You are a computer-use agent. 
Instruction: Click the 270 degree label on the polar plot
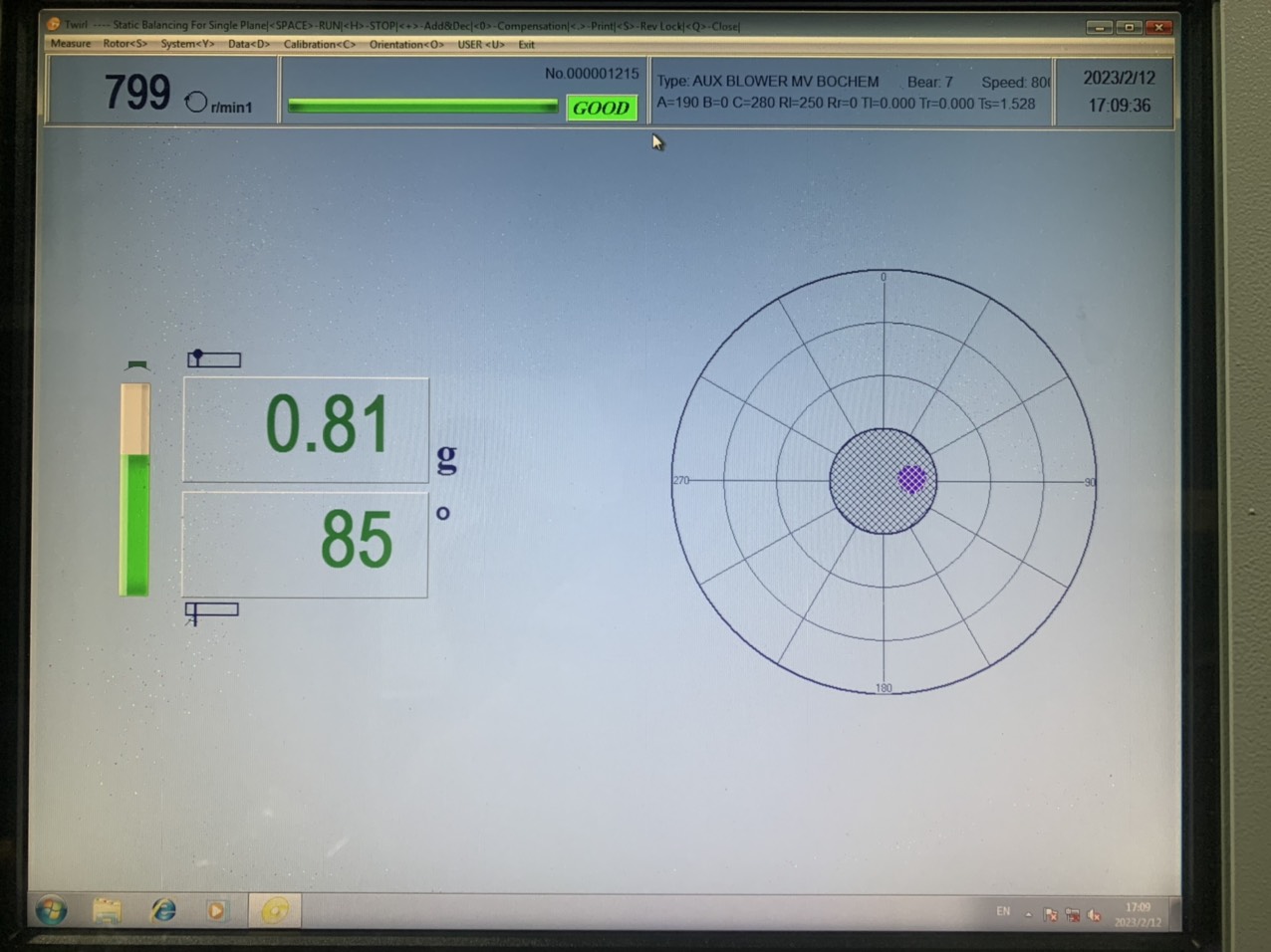[x=681, y=480]
